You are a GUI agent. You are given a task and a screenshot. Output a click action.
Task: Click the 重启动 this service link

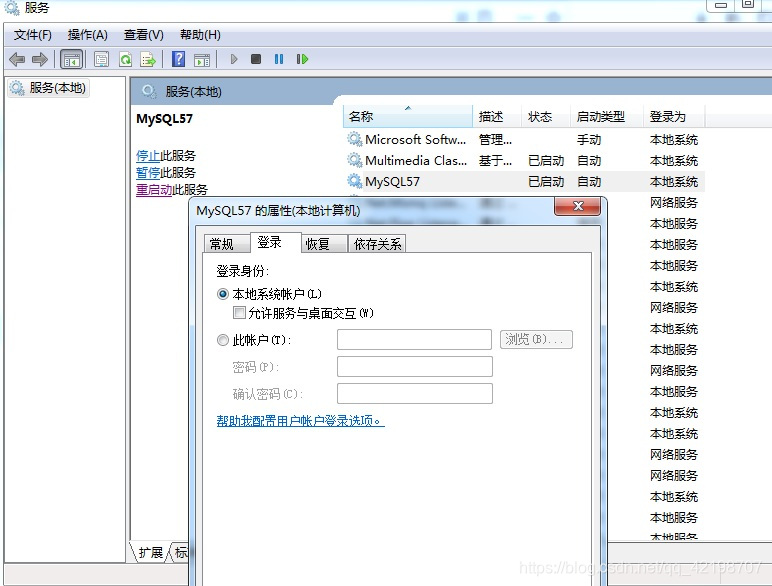click(154, 190)
